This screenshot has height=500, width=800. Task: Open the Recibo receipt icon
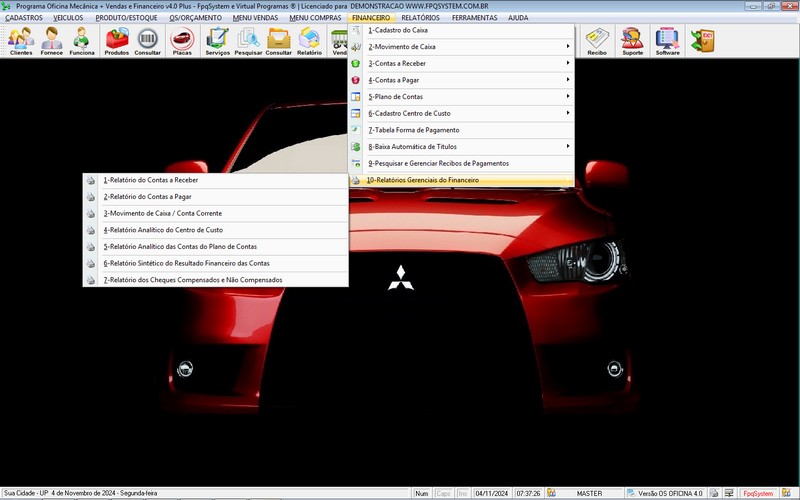pos(597,41)
